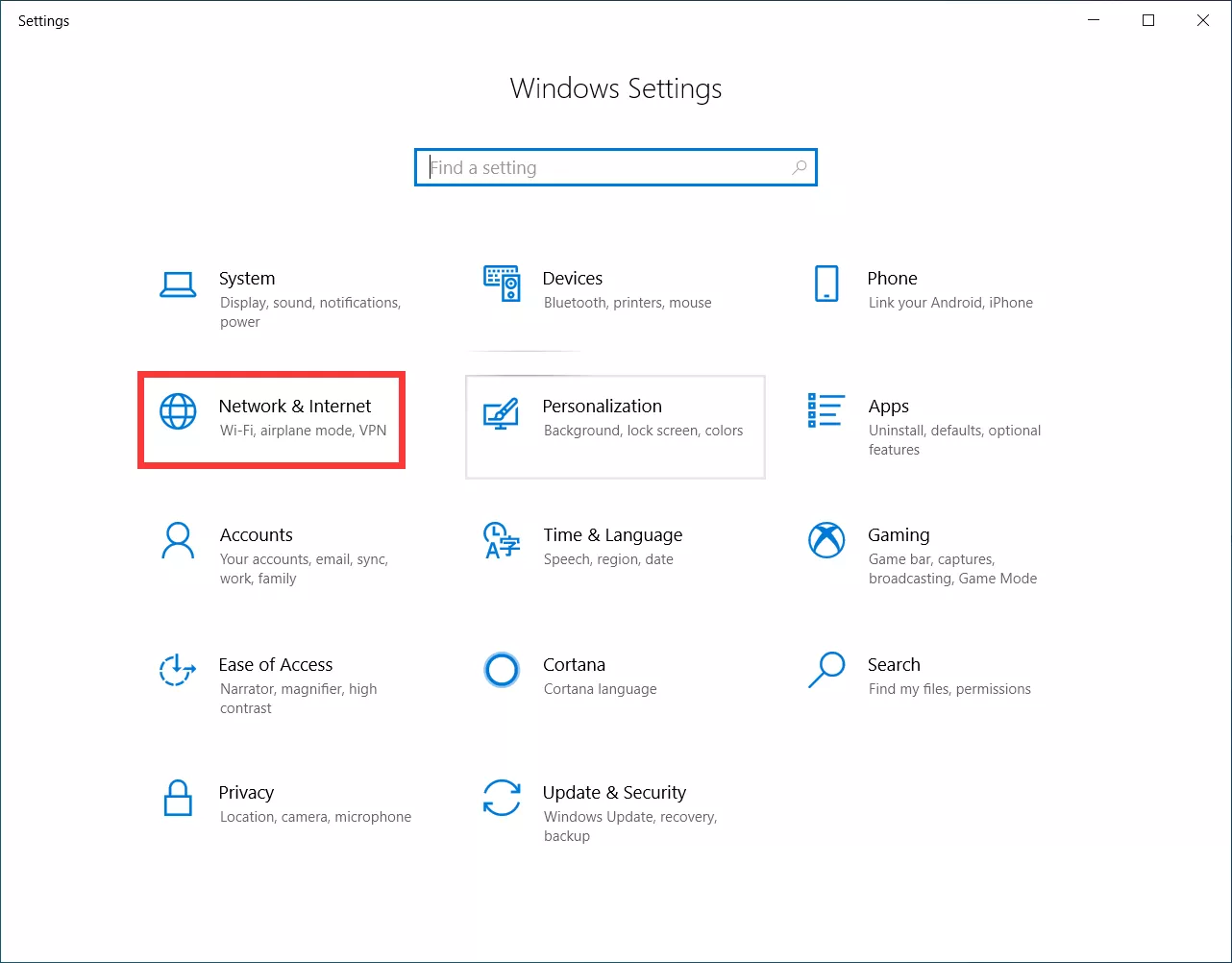Click the Gaming heading
The height and width of the screenshot is (963, 1232).
click(899, 534)
